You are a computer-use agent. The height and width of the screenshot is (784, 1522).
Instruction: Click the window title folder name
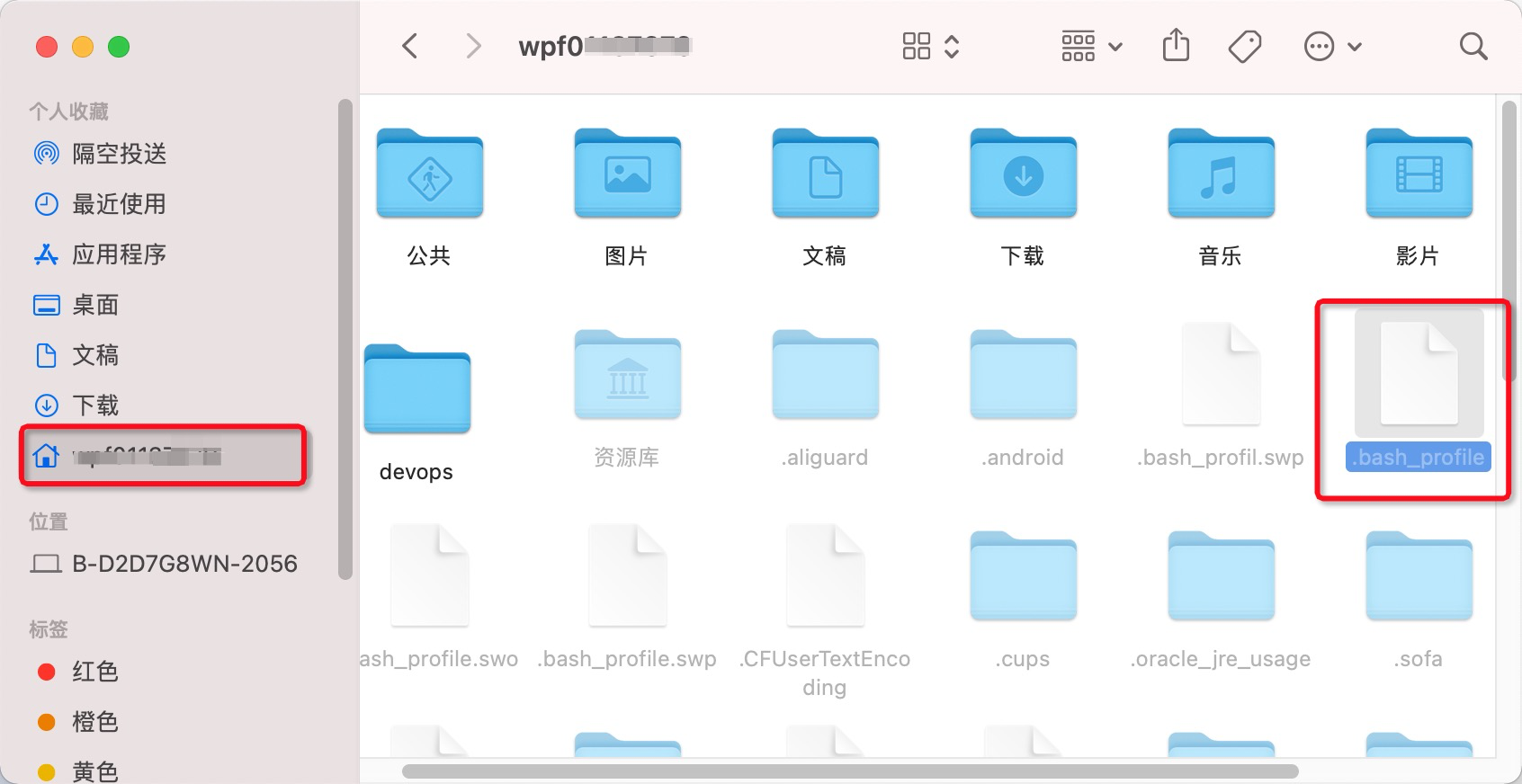click(604, 46)
